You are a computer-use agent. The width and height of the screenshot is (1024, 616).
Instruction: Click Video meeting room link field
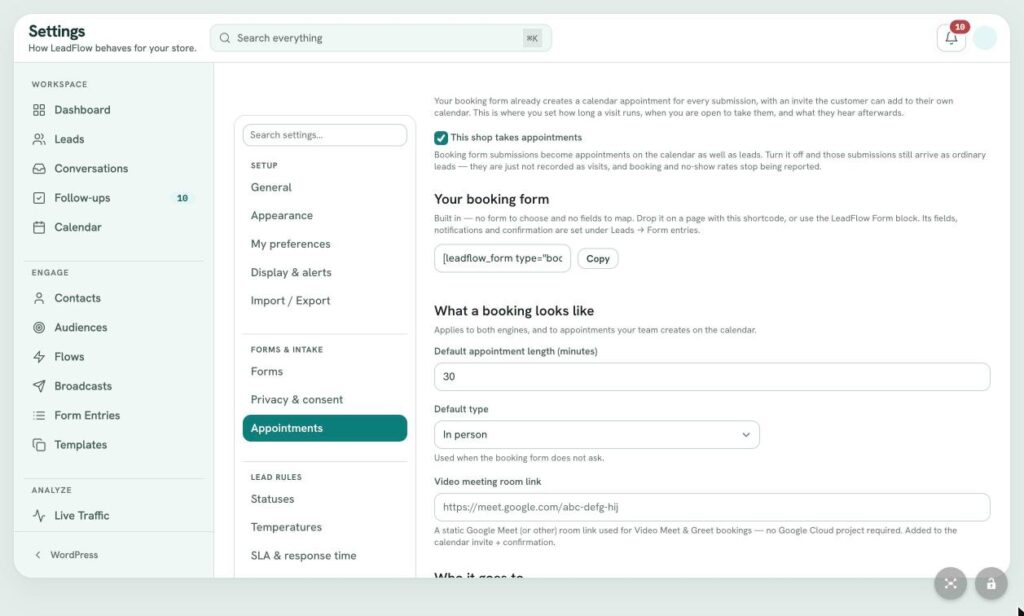(712, 507)
